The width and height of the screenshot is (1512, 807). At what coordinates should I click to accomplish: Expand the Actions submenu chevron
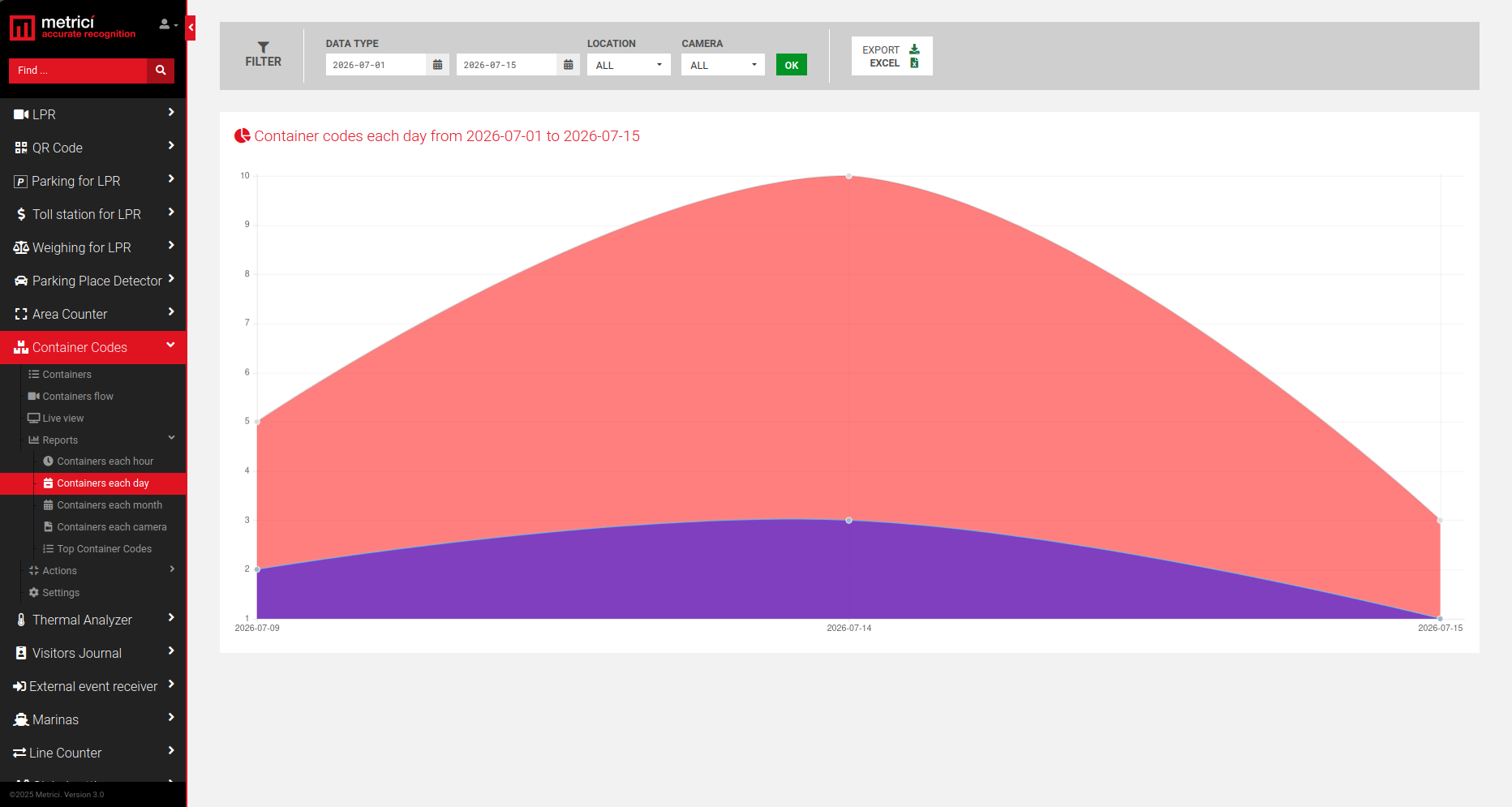(172, 569)
